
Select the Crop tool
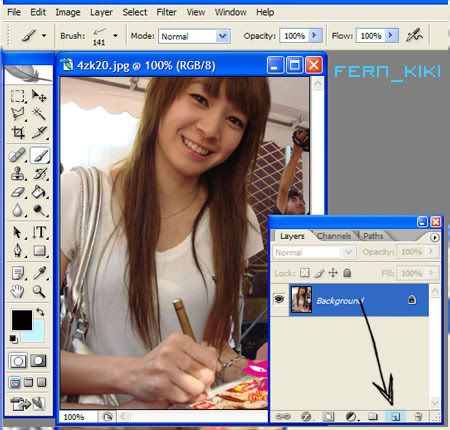click(18, 132)
